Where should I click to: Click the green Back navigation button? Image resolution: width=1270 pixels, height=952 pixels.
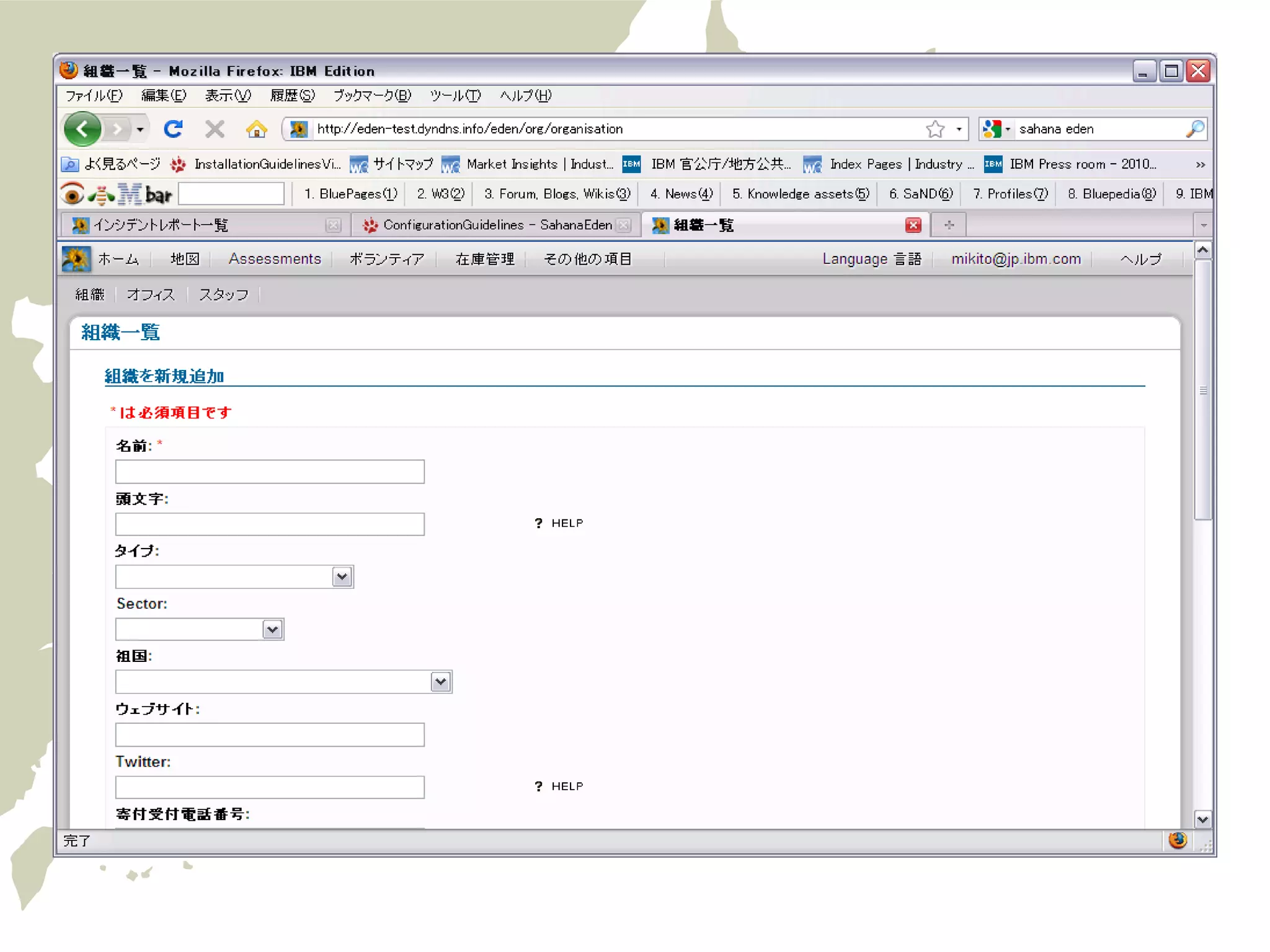82,129
